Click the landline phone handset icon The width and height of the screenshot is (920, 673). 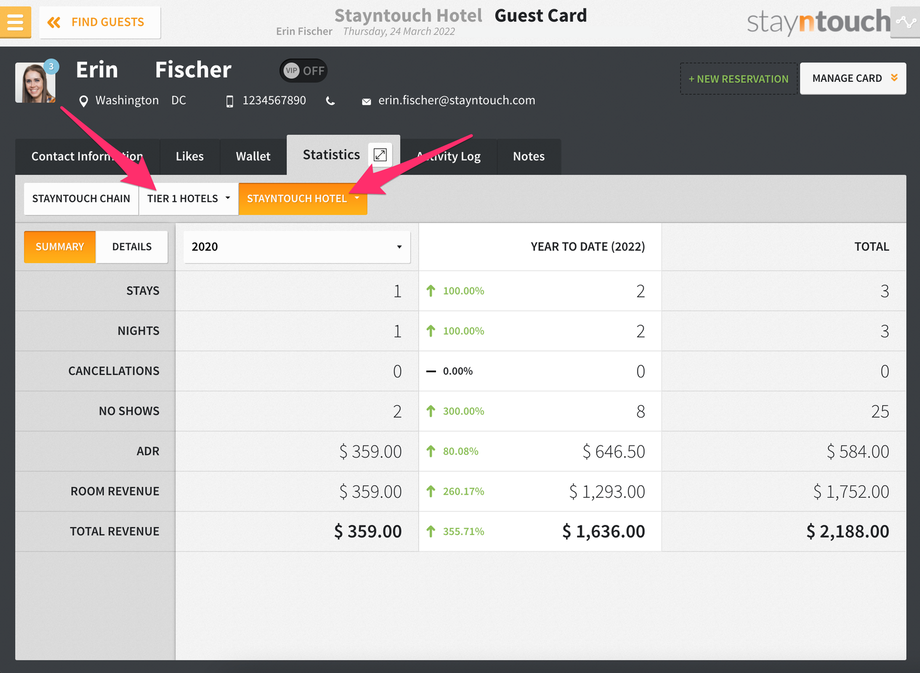[330, 101]
